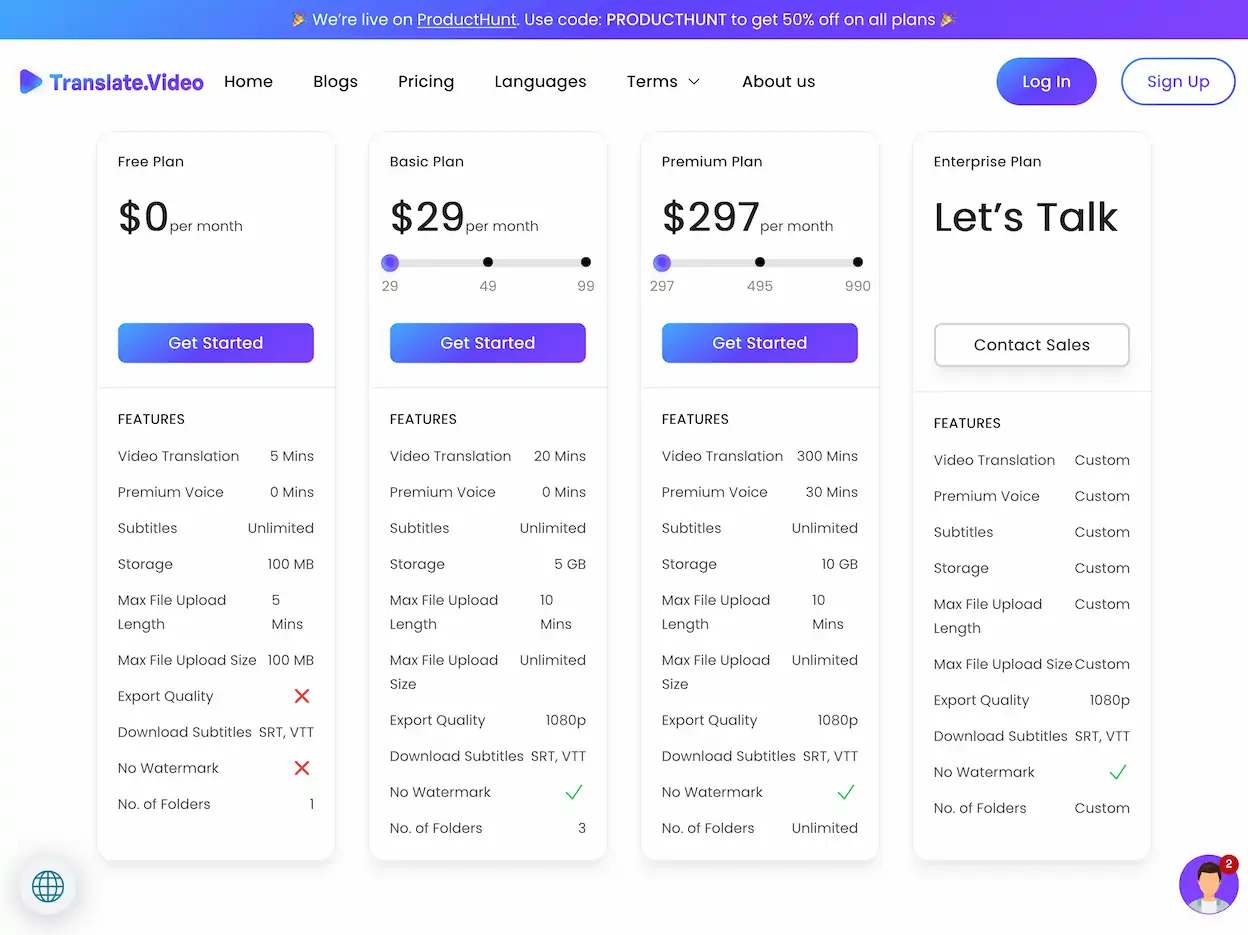Viewport: 1248px width, 935px height.
Task: Open the Blogs section
Action: point(335,81)
